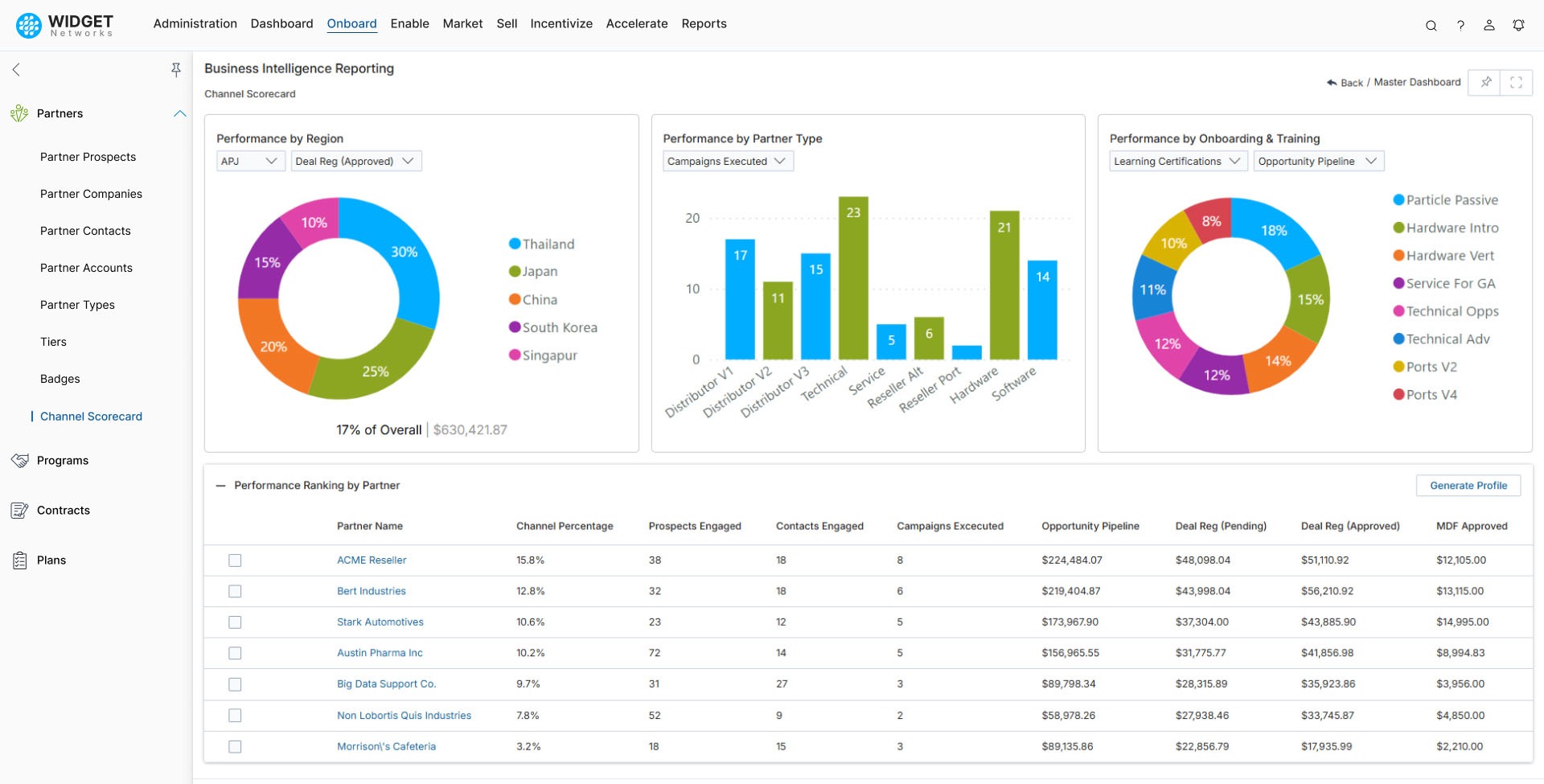The image size is (1544, 784).
Task: Open the Bert Industries partner link
Action: pyautogui.click(x=372, y=591)
